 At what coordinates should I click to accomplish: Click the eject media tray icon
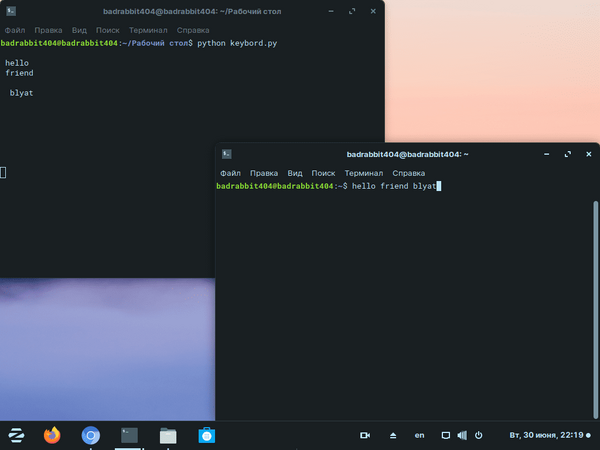393,435
